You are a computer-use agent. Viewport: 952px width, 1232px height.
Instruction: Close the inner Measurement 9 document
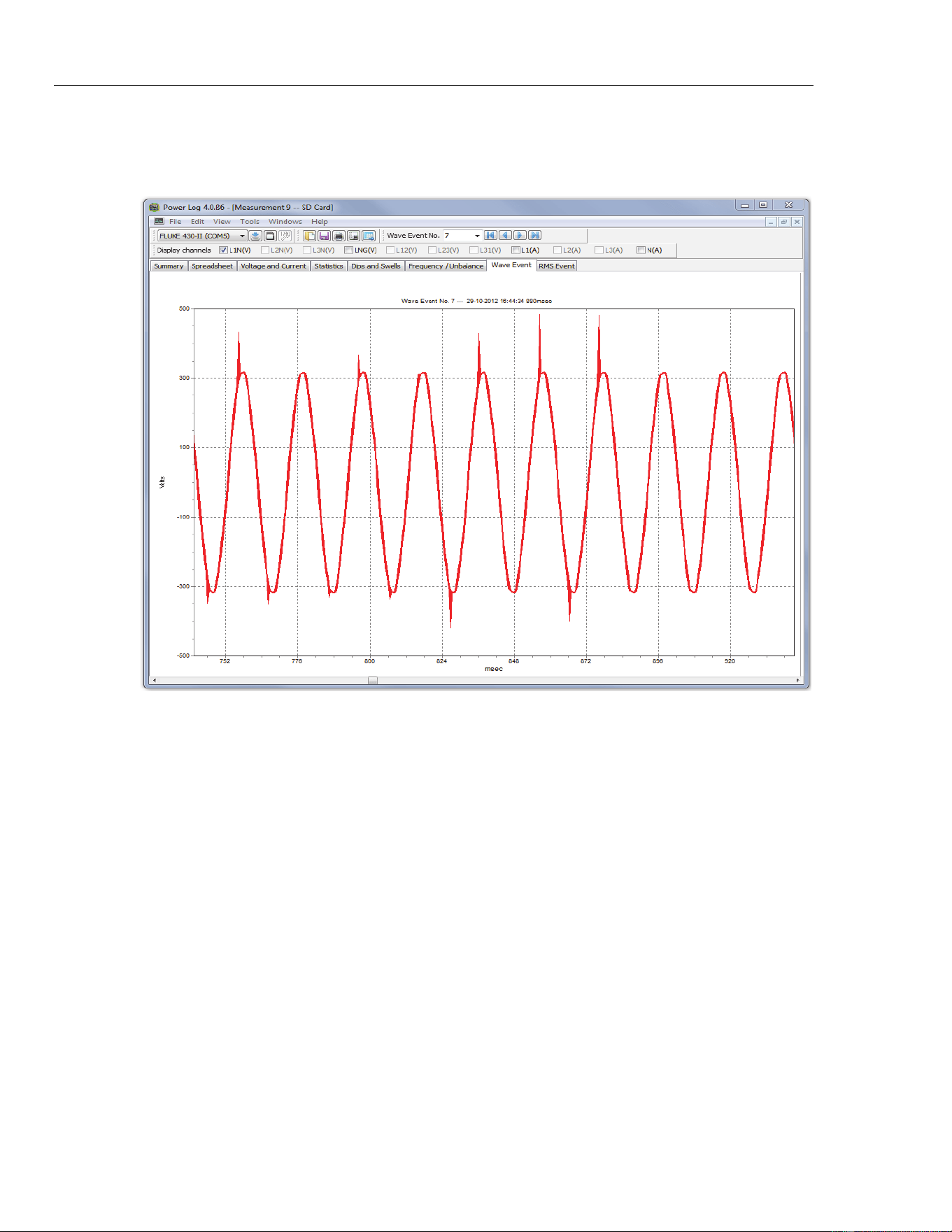pyautogui.click(x=796, y=222)
